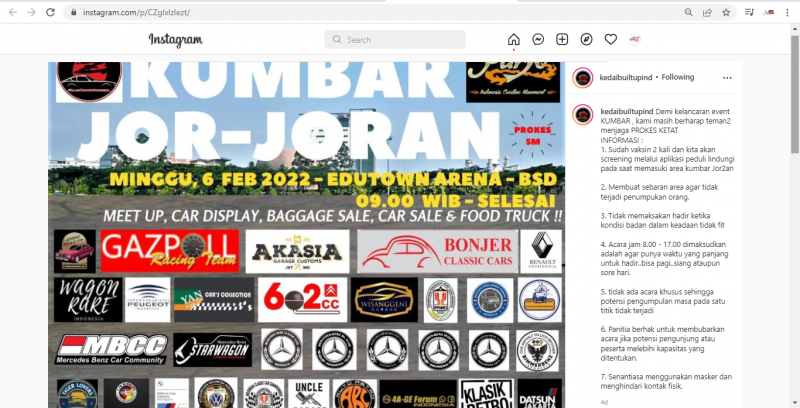This screenshot has height=408, width=800.
Task: Click the 4A-GE Forum Indonesia logo
Action: coord(418,394)
